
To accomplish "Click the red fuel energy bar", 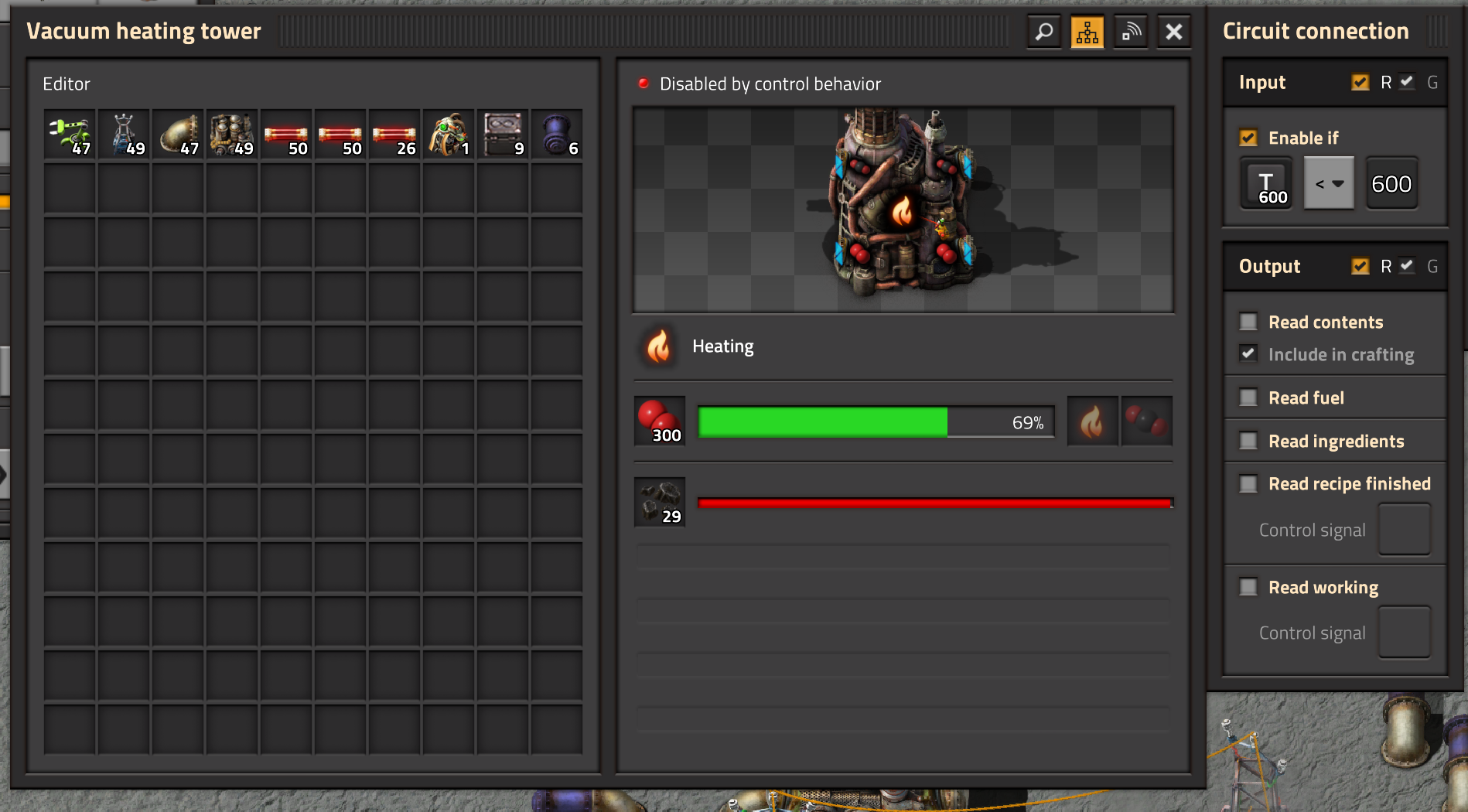I will coord(935,503).
